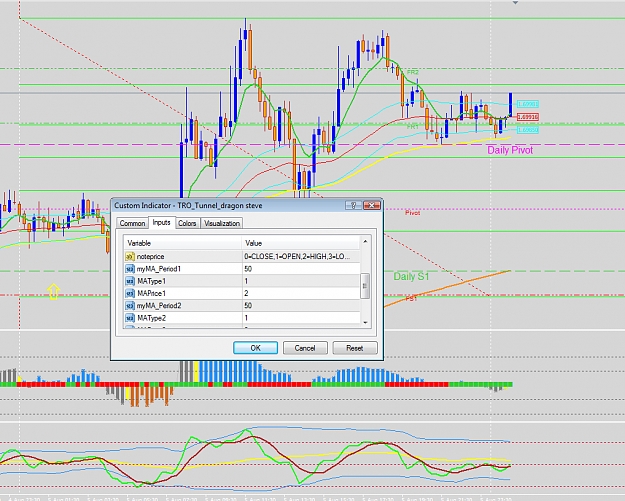The image size is (625, 501).
Task: Click the Cancel button
Action: (305, 348)
